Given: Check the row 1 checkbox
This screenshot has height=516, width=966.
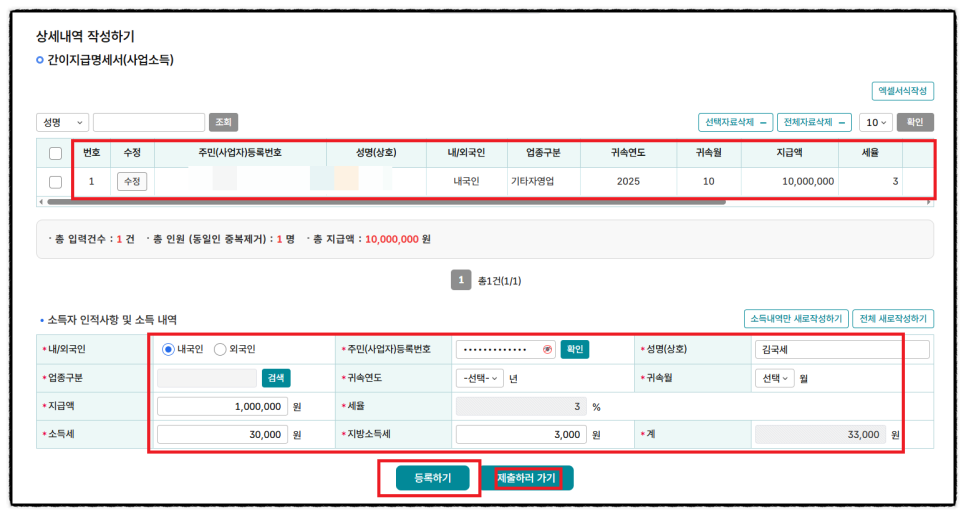Looking at the screenshot, I should pos(55,182).
